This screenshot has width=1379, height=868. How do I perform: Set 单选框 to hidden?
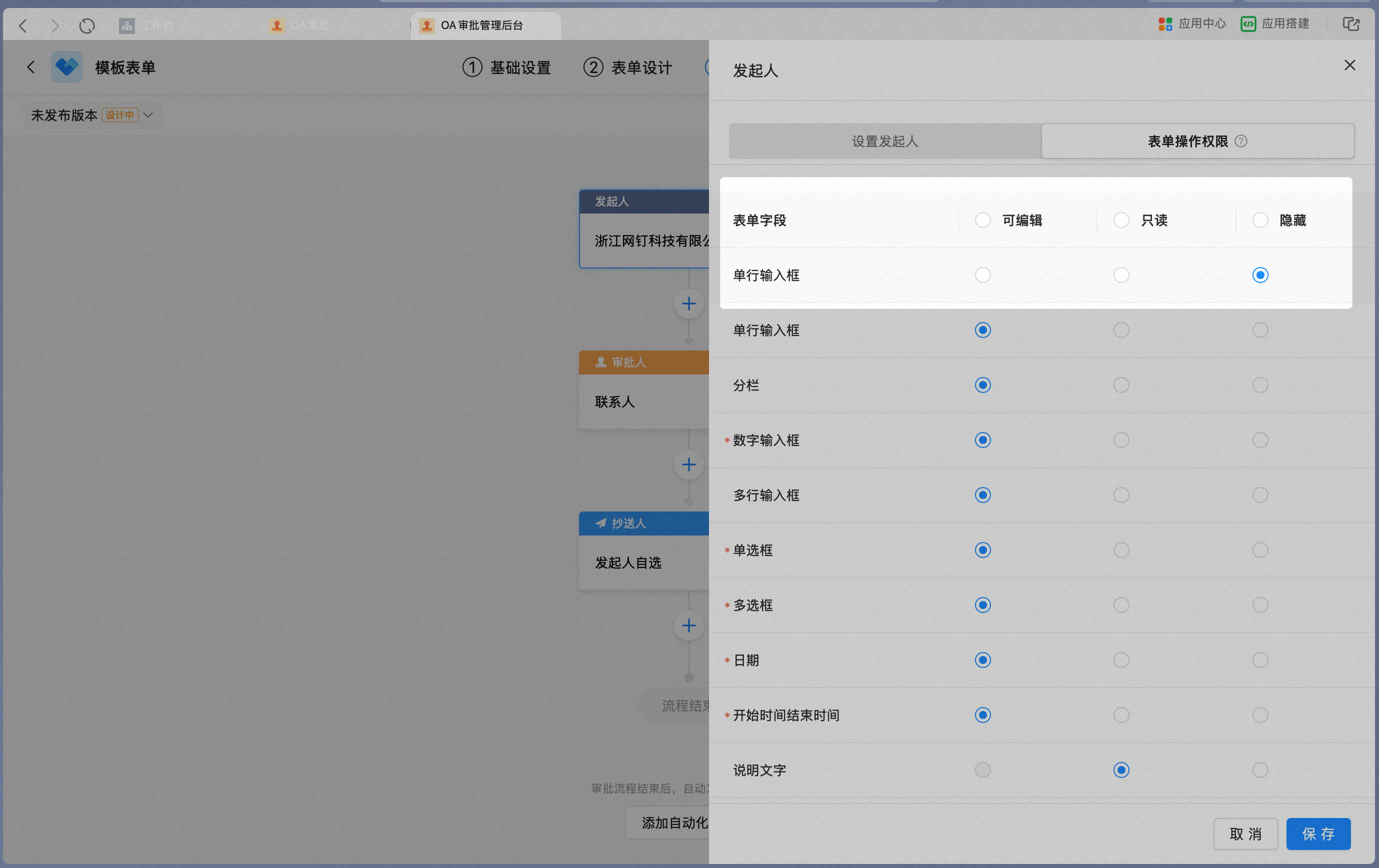click(1260, 550)
